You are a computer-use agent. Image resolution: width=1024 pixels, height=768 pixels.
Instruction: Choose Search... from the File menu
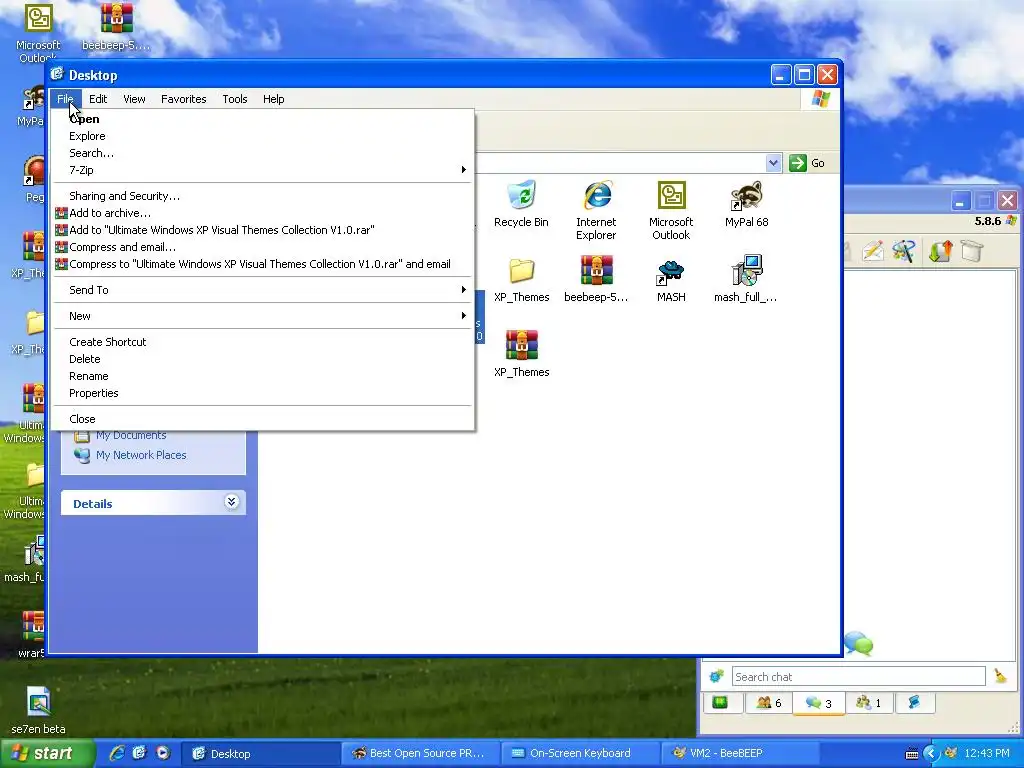(x=263, y=153)
